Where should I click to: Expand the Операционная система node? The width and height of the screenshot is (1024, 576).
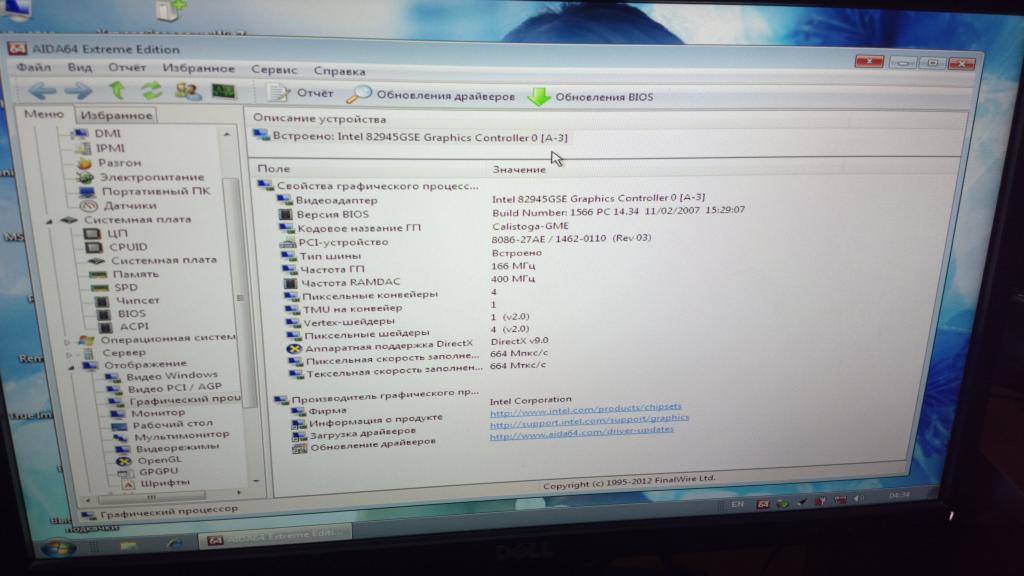(67, 342)
